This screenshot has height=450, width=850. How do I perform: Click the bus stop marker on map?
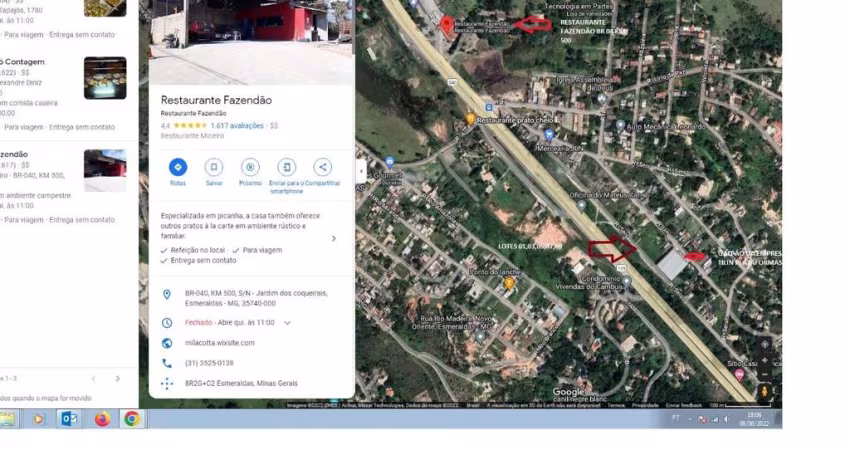tap(489, 107)
